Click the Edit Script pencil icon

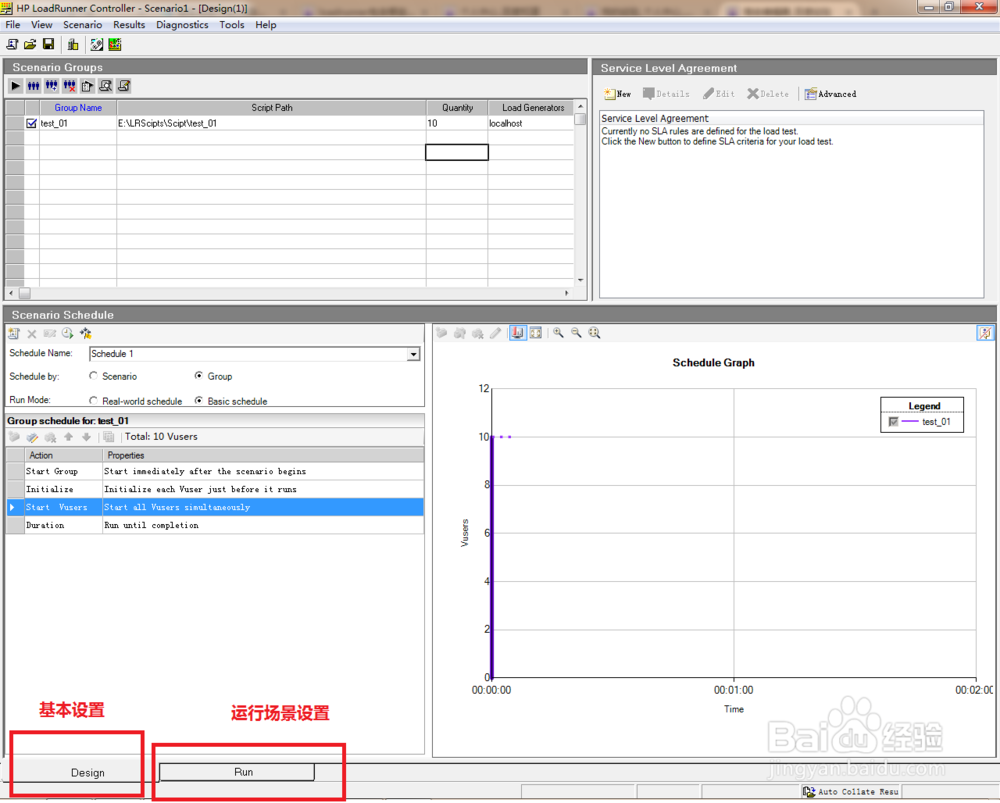[x=124, y=85]
